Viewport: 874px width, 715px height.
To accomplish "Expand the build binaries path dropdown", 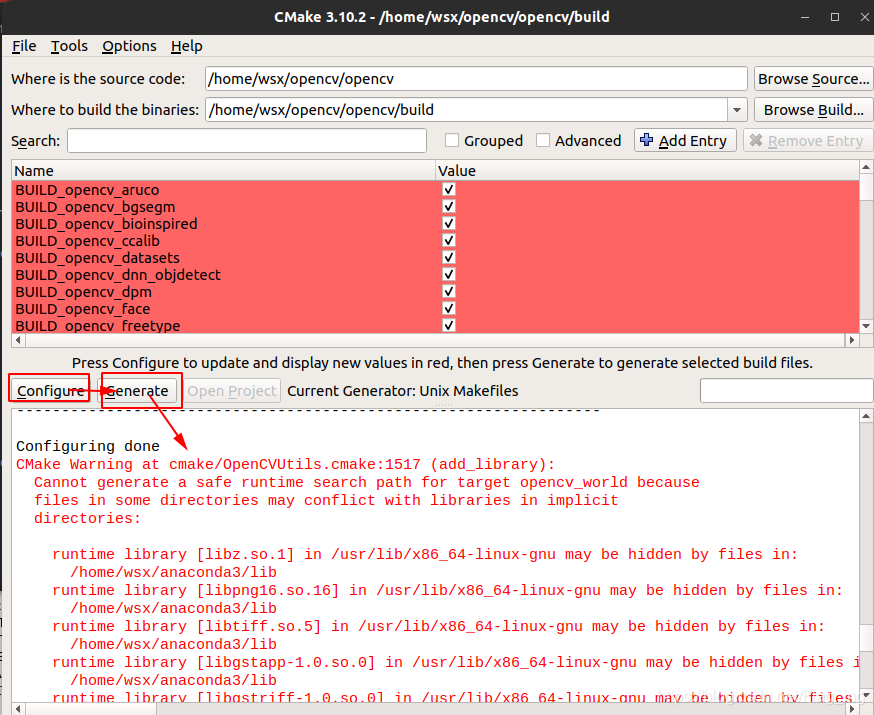I will coord(737,110).
